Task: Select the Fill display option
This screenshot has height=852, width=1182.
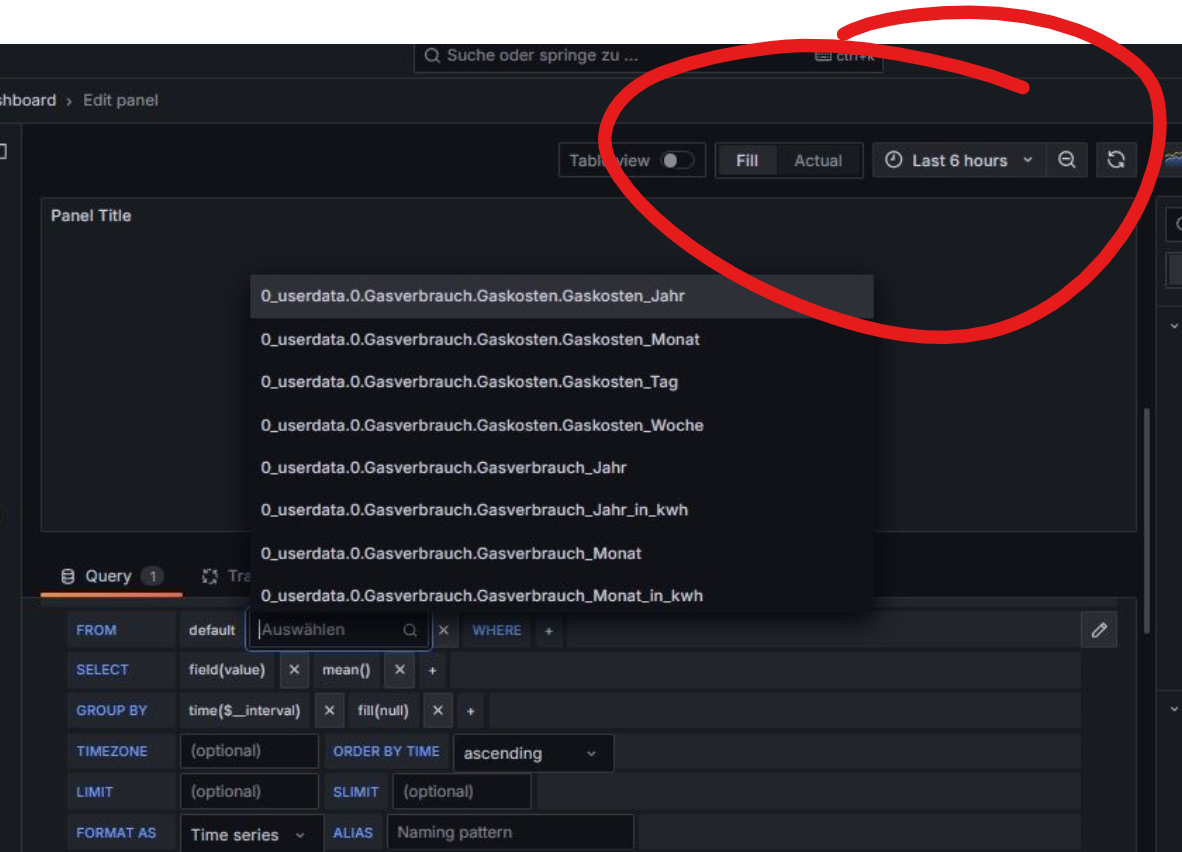Action: (x=746, y=161)
